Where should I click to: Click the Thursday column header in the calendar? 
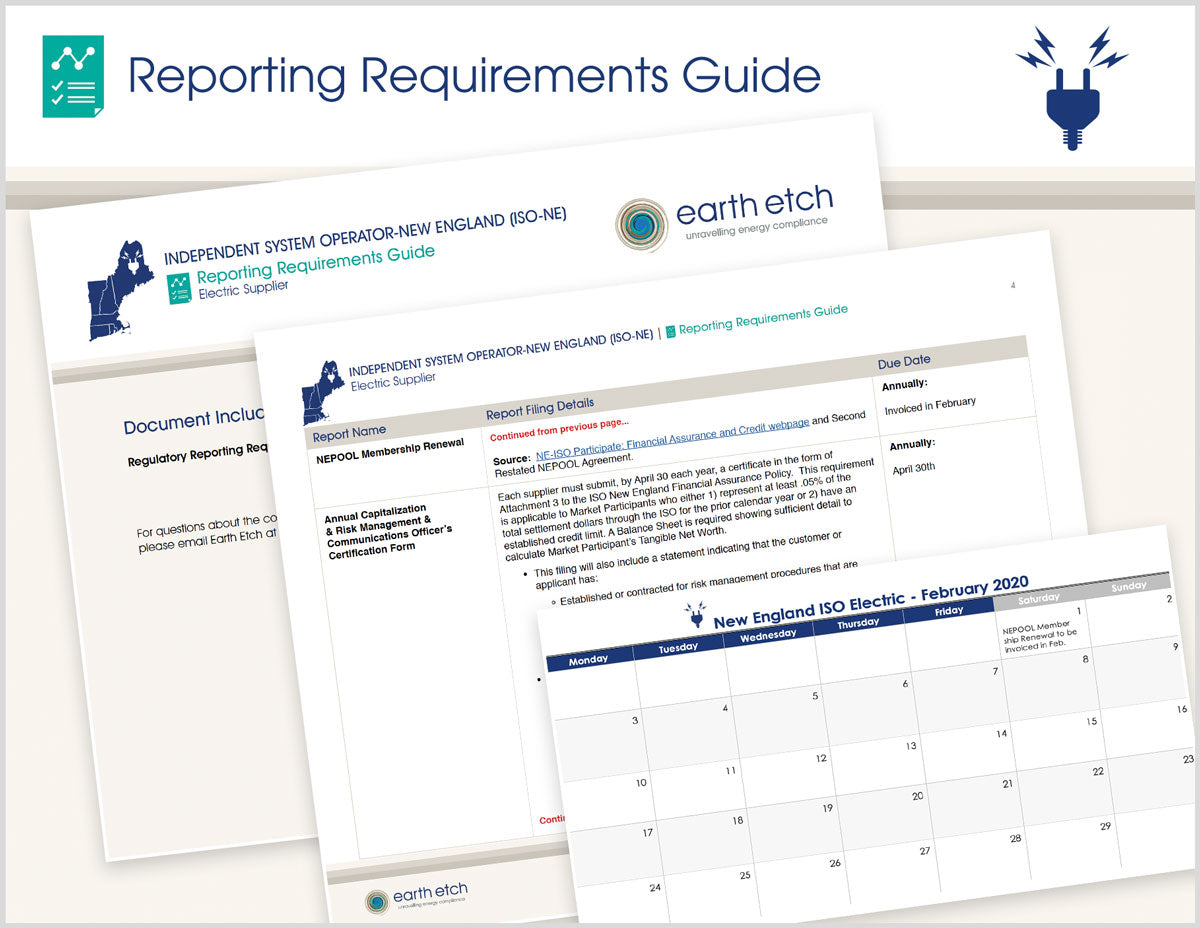click(858, 622)
